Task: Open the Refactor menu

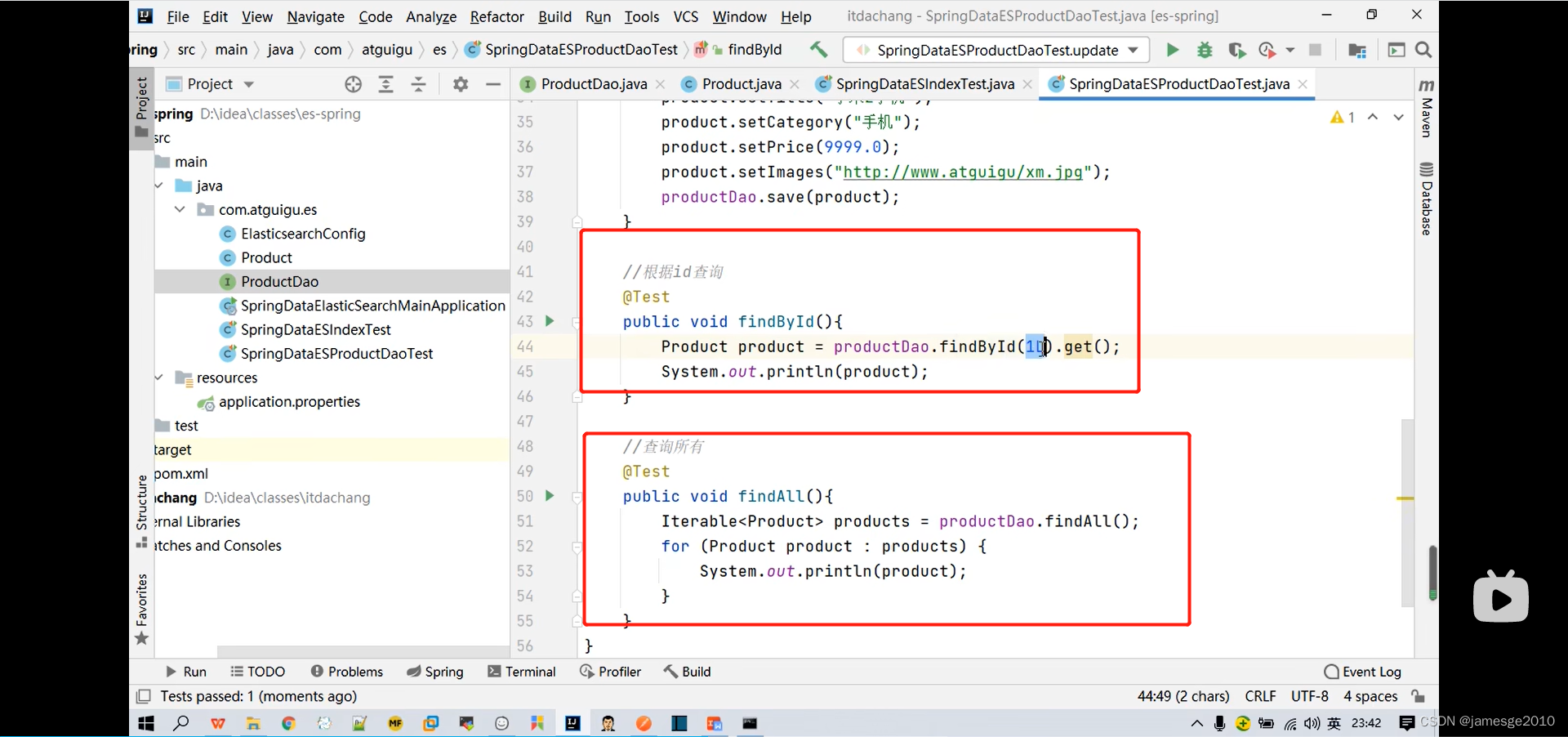Action: click(497, 16)
